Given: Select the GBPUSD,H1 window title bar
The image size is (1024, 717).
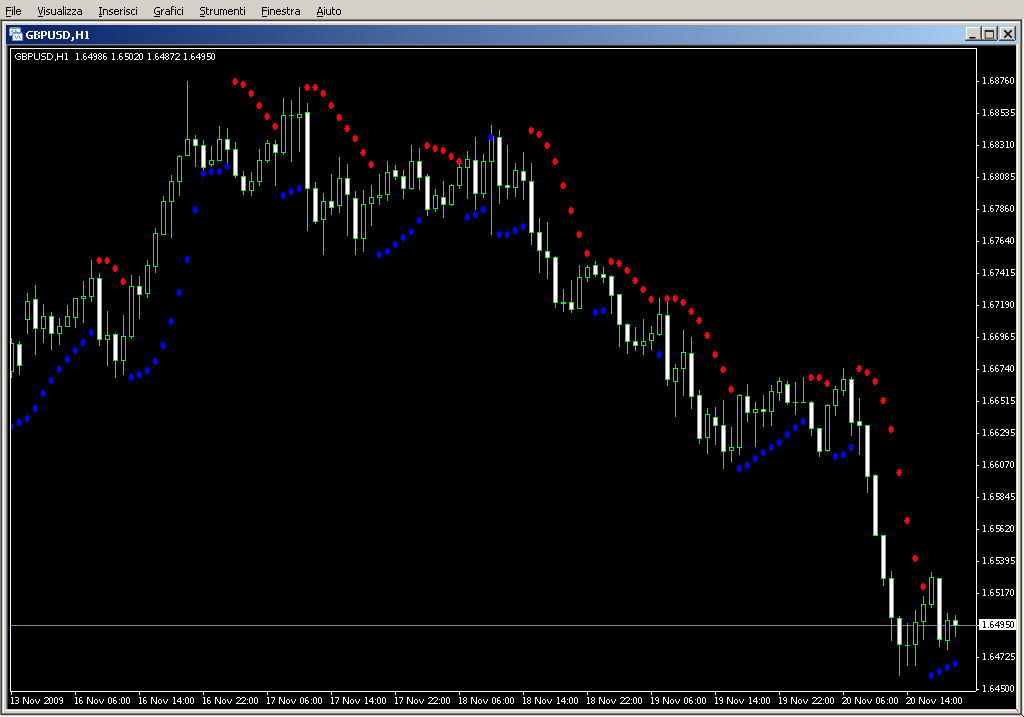Looking at the screenshot, I should [512, 35].
